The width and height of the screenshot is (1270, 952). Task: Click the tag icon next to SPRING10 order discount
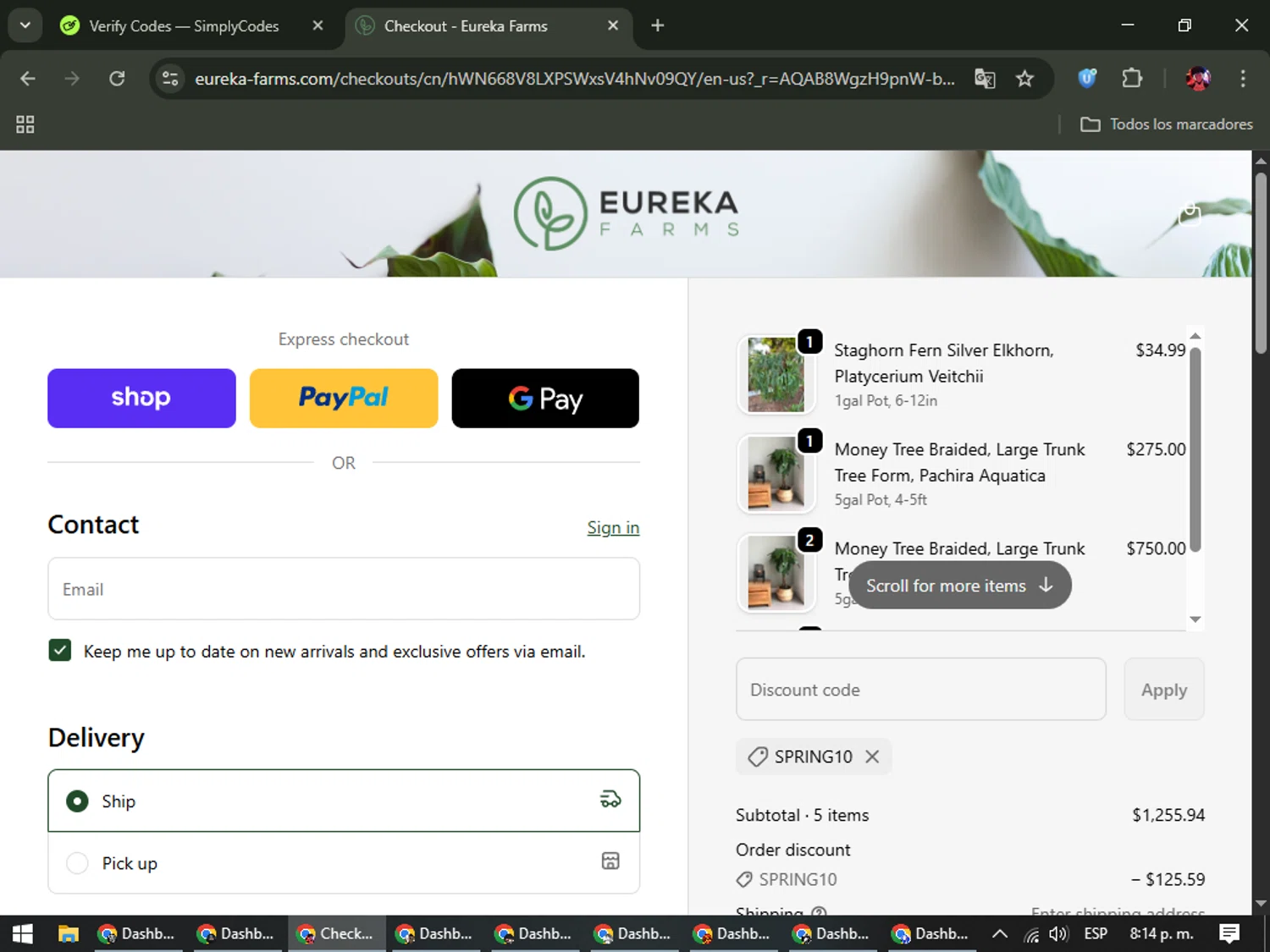click(x=744, y=879)
